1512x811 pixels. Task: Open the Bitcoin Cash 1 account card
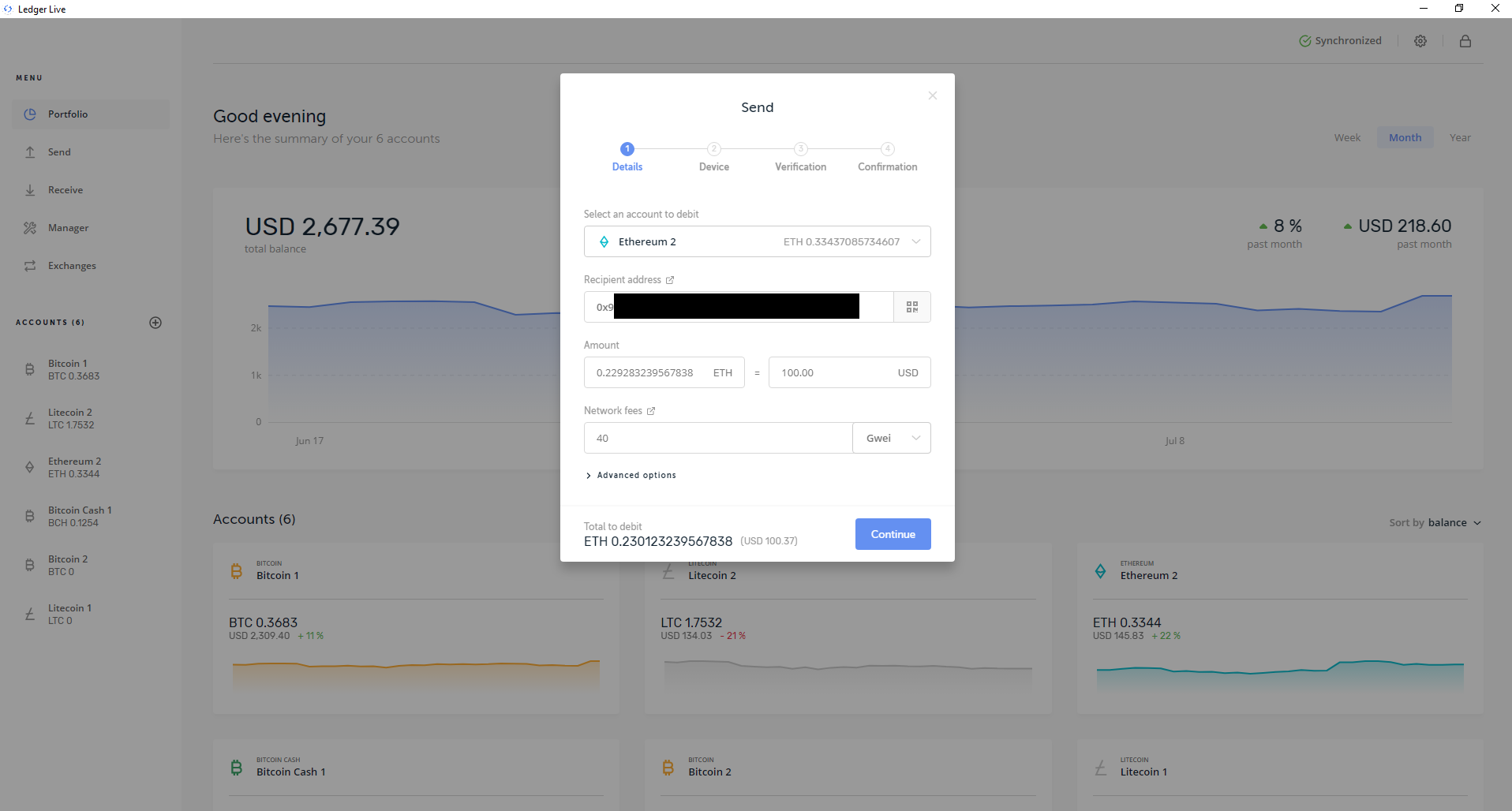pos(416,775)
